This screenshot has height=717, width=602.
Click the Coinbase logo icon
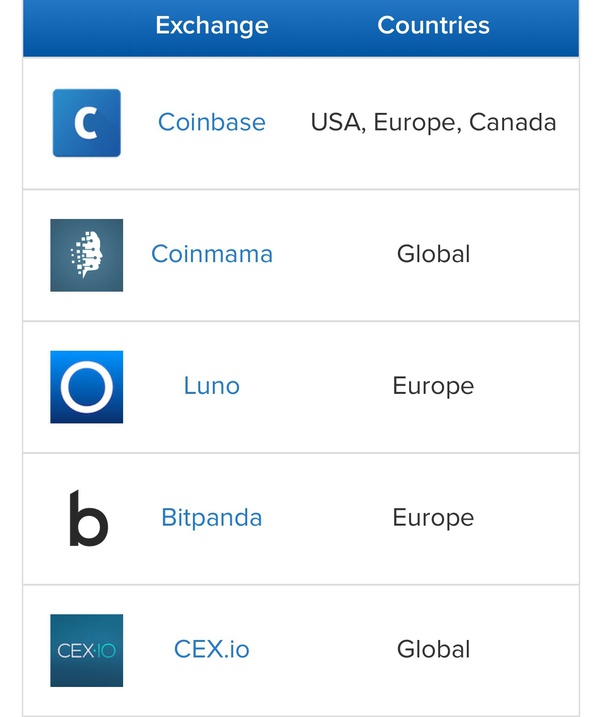pyautogui.click(x=87, y=123)
